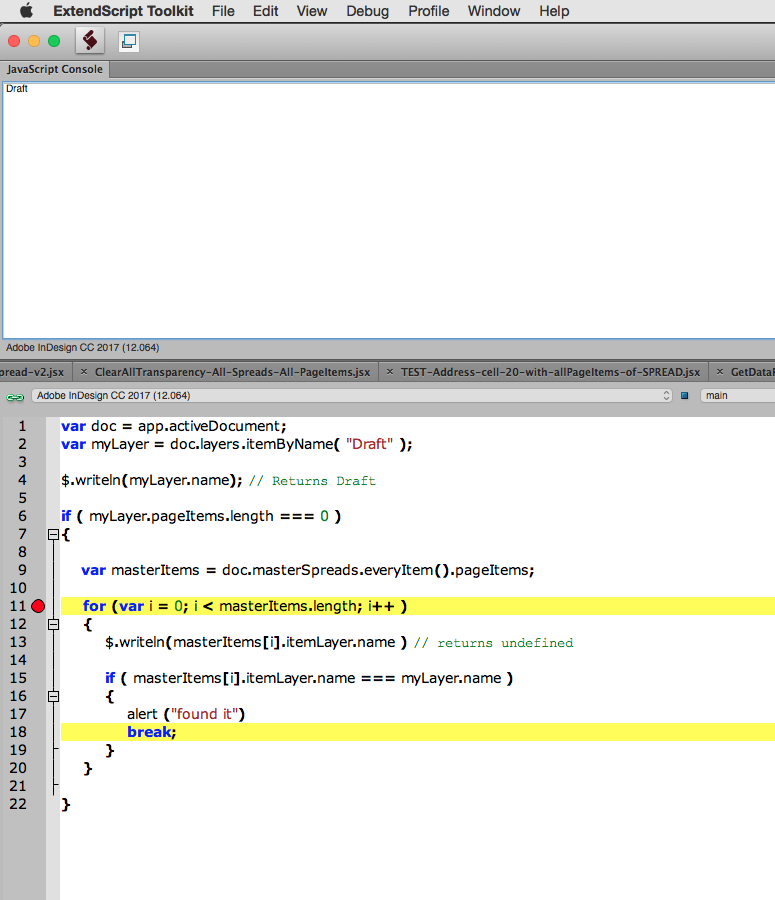Image resolution: width=775 pixels, height=900 pixels.
Task: Open the Profile menu
Action: 428,11
